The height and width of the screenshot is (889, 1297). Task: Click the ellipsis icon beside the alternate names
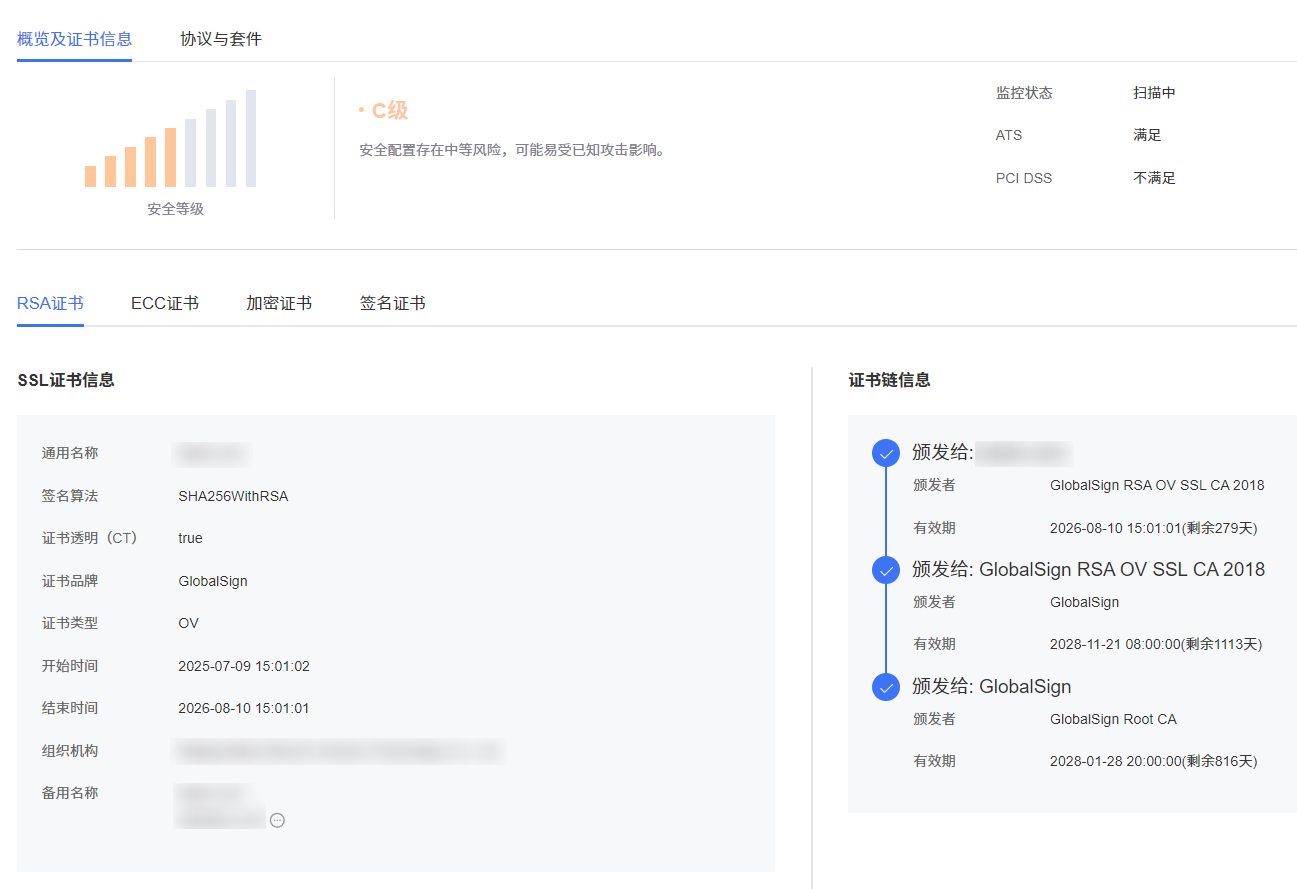pos(278,820)
